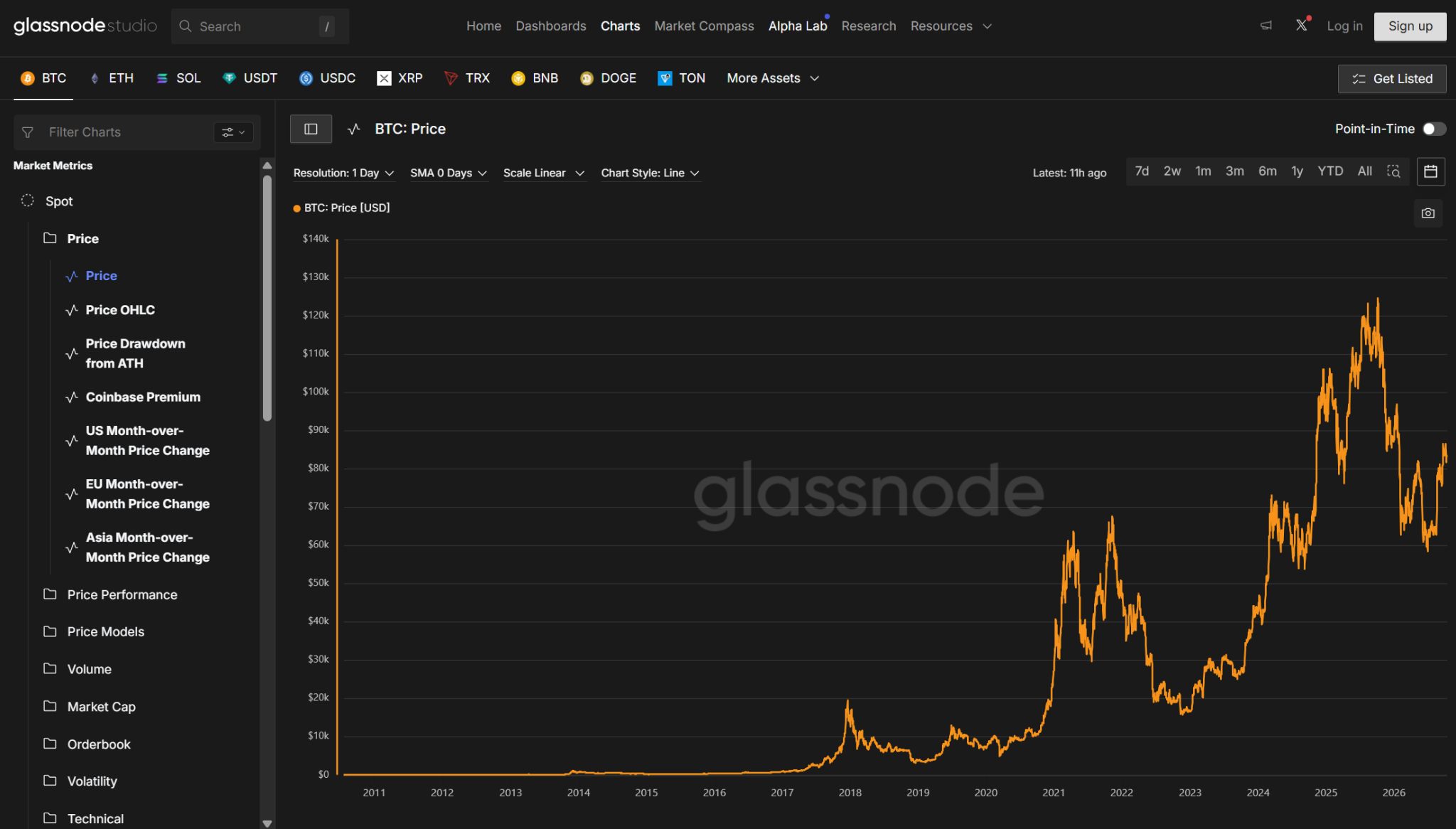Screen dimensions: 1456x829
Task: Go to Market Compass
Action: pyautogui.click(x=704, y=26)
